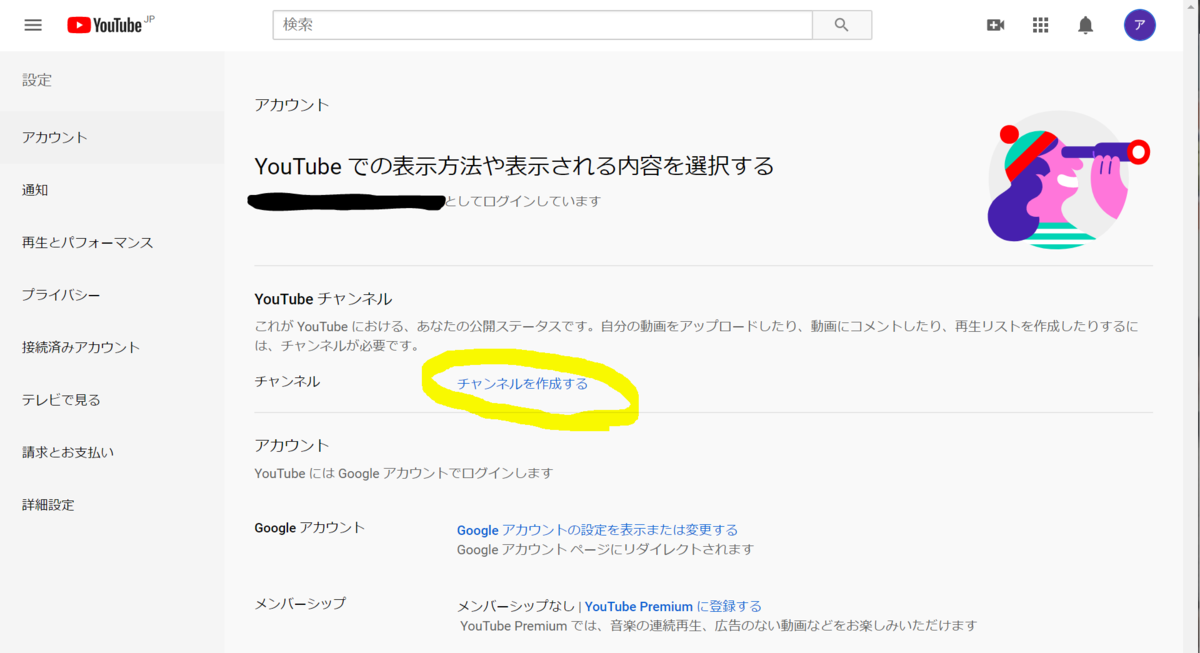Click the メンバーシップ row label
Viewport: 1200px width, 653px height.
pyautogui.click(x=300, y=603)
